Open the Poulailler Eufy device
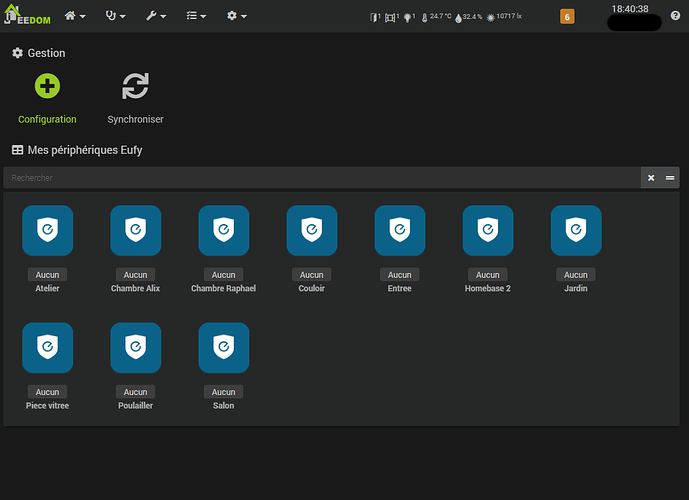The width and height of the screenshot is (689, 500). tap(135, 348)
